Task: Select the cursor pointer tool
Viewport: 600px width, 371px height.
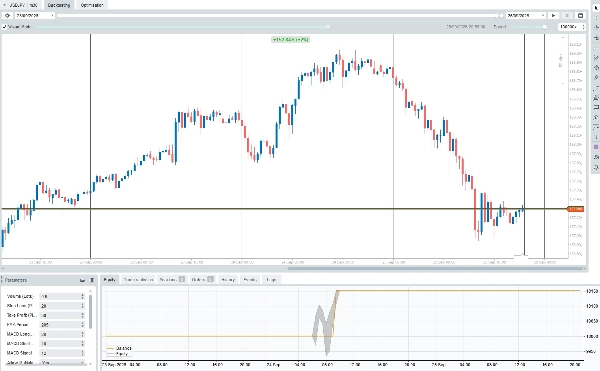Action: tap(596, 7)
